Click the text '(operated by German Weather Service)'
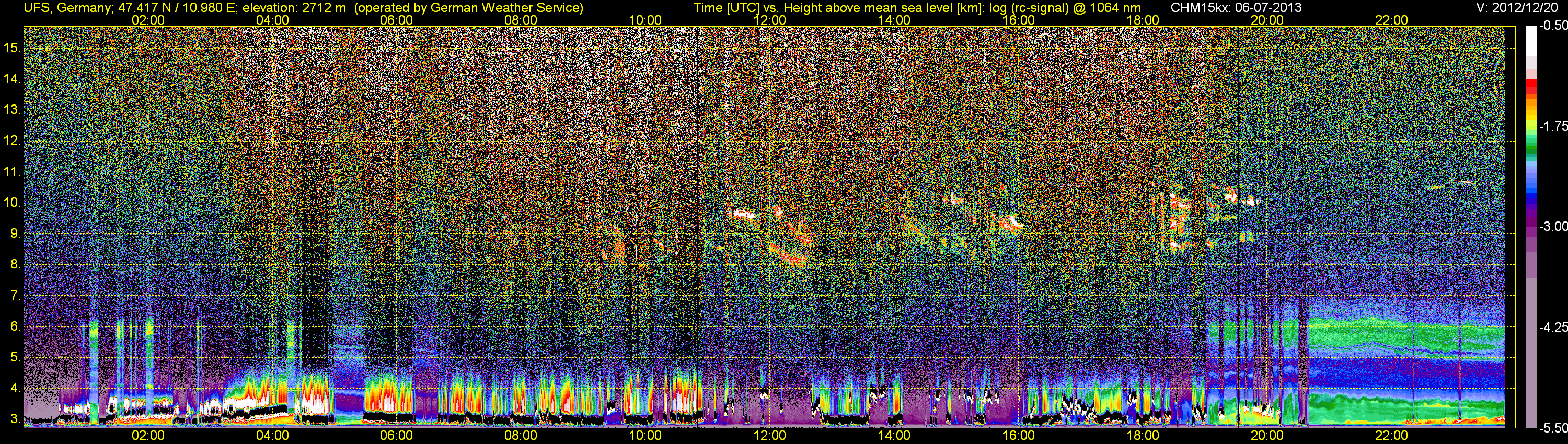 [469, 7]
